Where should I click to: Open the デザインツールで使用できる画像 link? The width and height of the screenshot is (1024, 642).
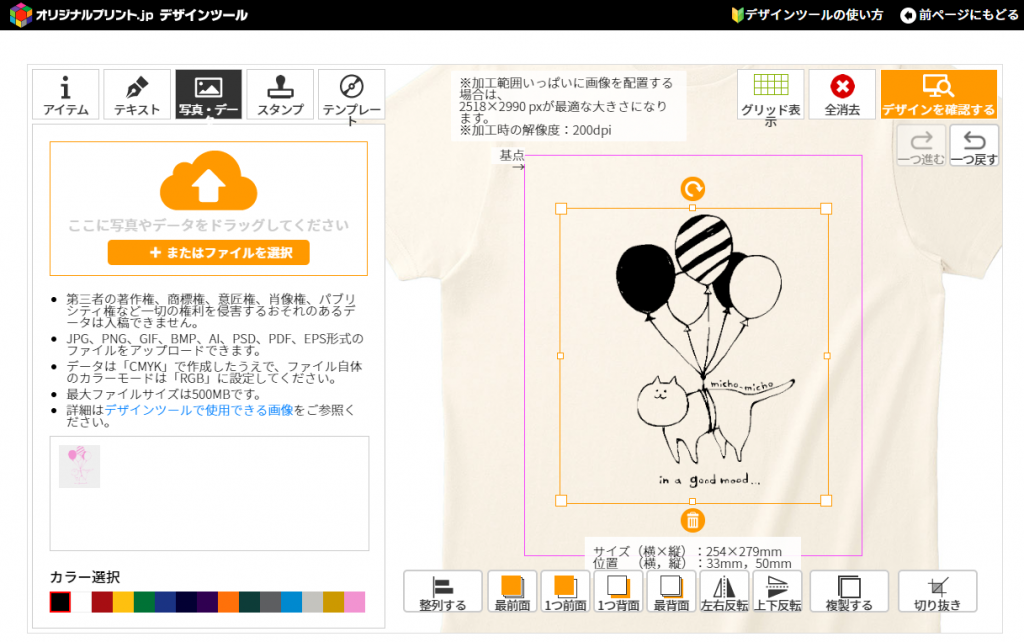click(199, 410)
